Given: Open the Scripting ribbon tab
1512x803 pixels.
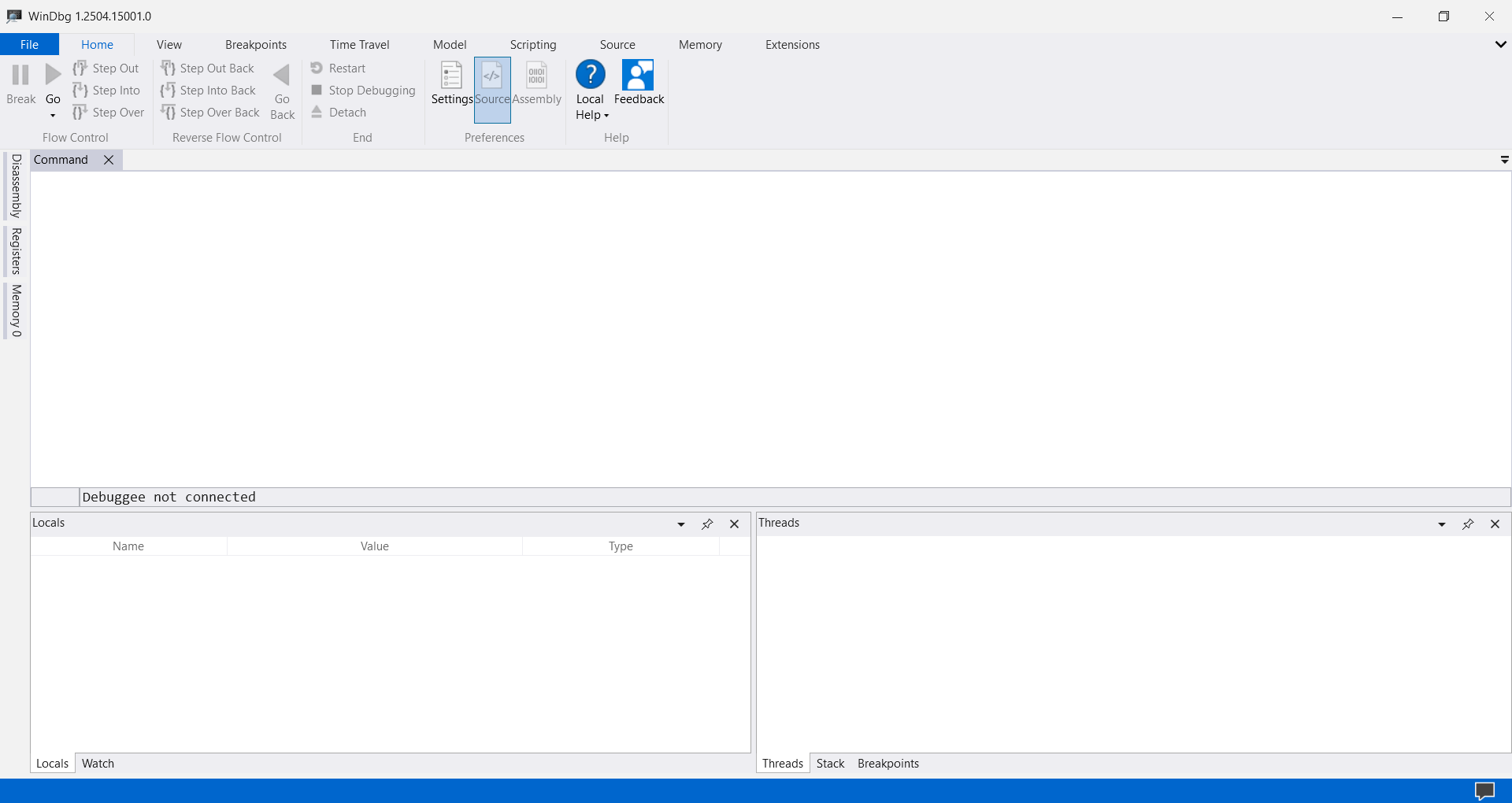Looking at the screenshot, I should (533, 45).
